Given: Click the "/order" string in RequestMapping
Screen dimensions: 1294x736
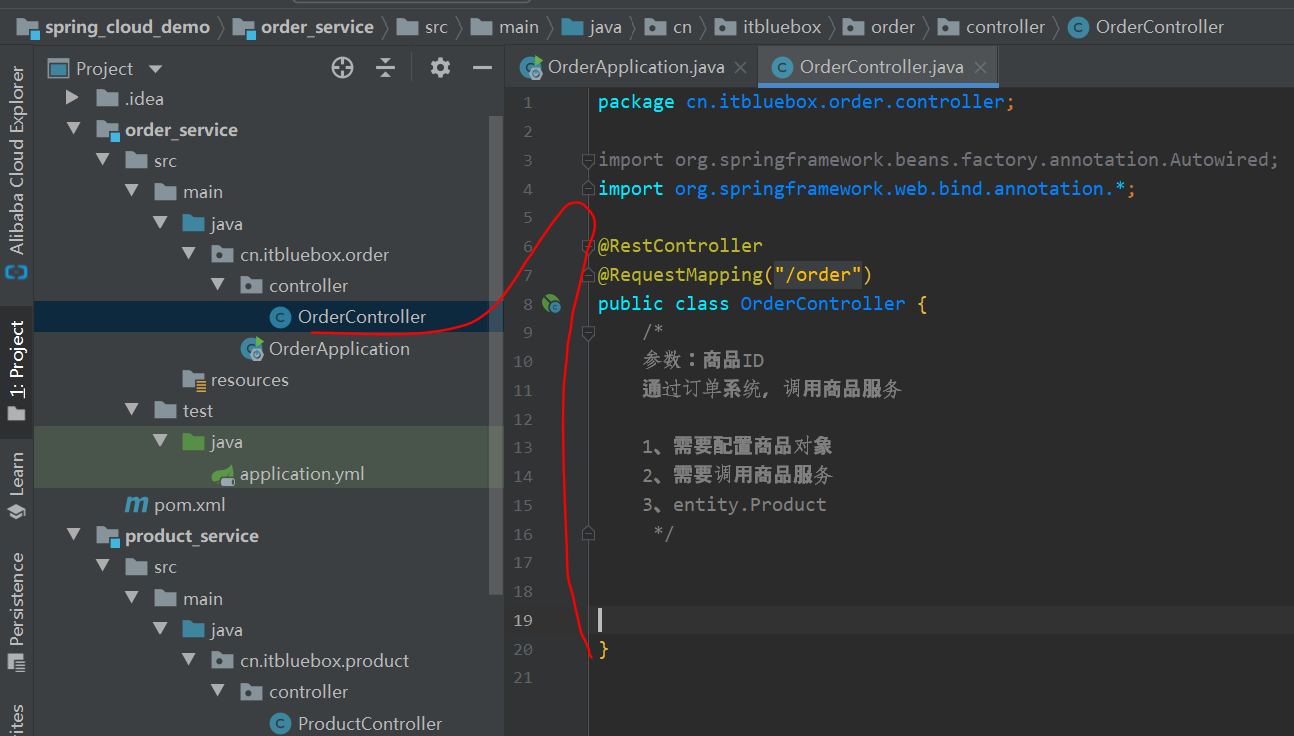Looking at the screenshot, I should pos(818,275).
